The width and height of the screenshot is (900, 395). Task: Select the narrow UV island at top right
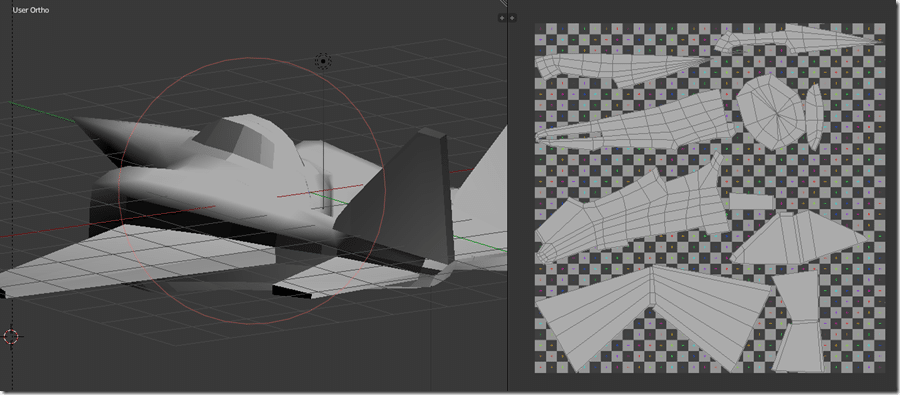798,39
